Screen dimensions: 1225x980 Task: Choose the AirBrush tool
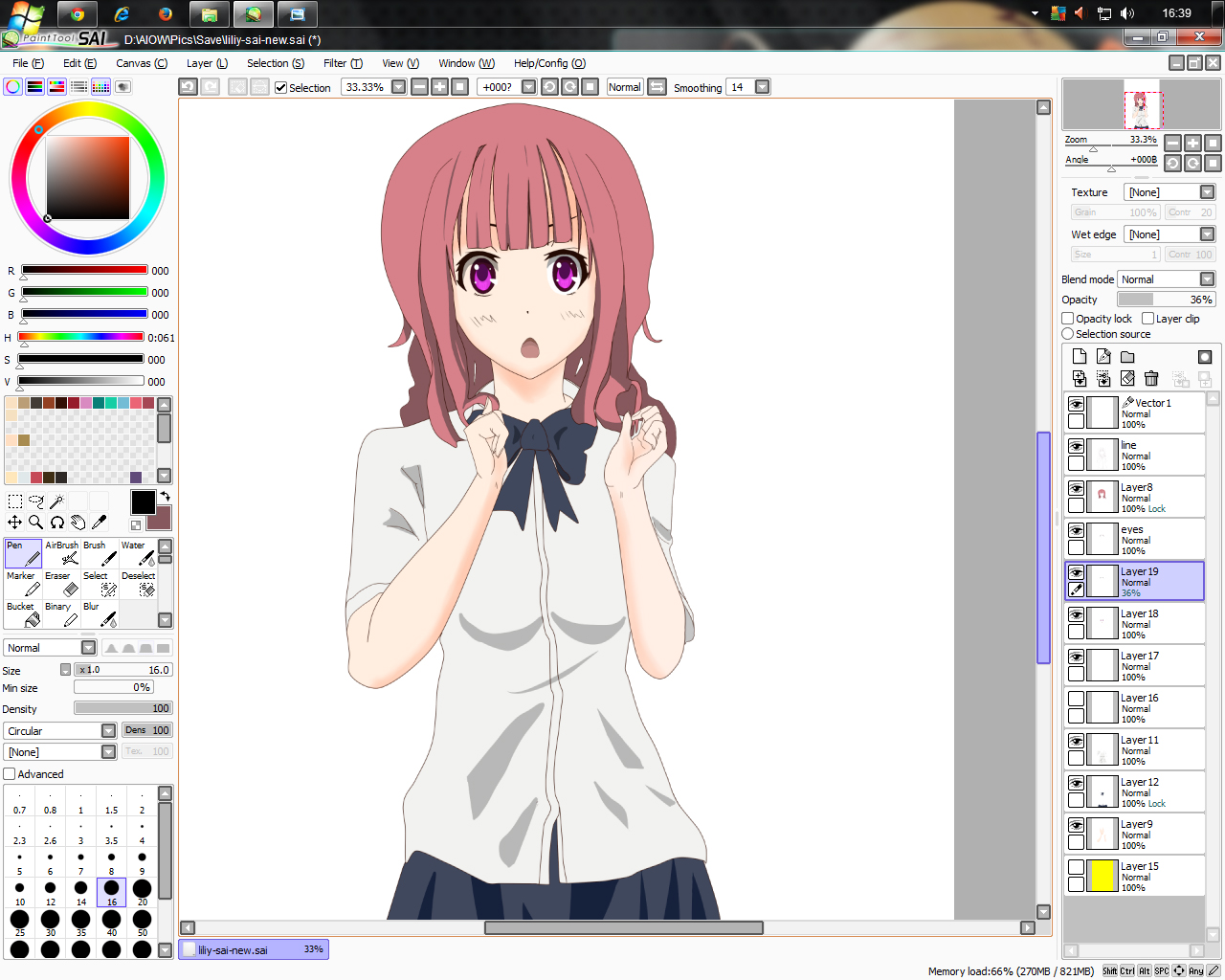pos(61,553)
